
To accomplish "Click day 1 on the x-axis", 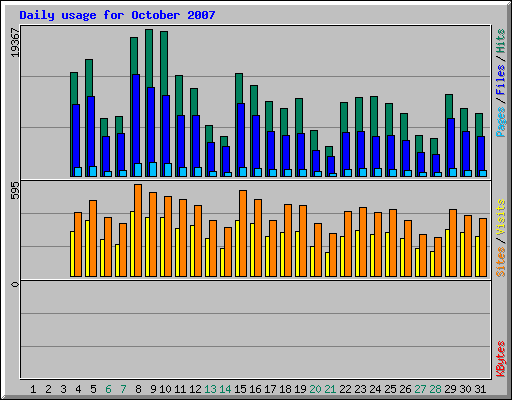I will pyautogui.click(x=33, y=389).
